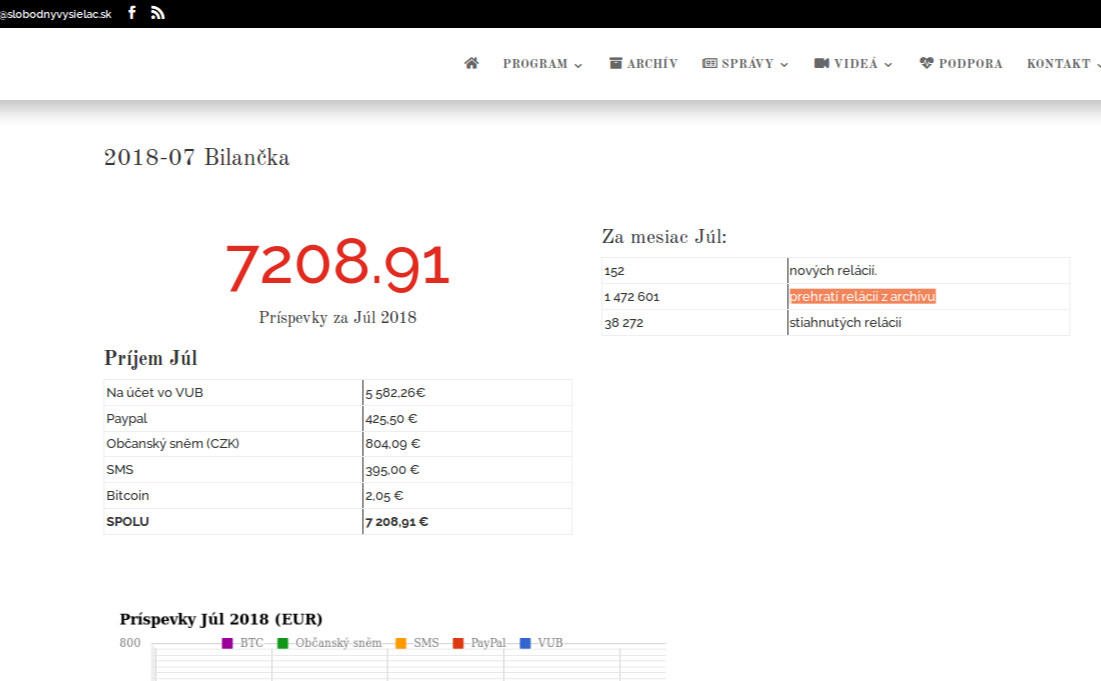Open the Kontakt menu item
This screenshot has height=681, width=1101.
pos(1058,63)
